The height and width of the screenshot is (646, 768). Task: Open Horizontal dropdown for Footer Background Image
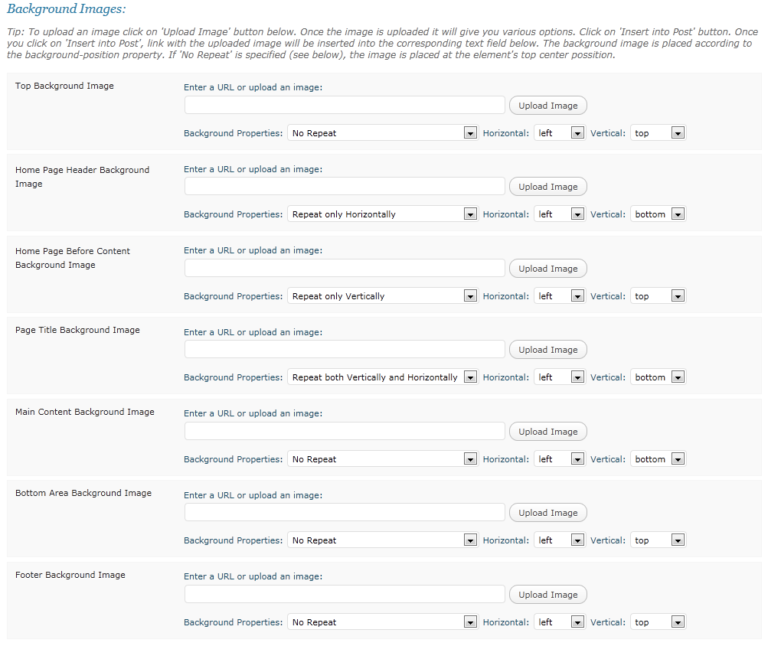click(559, 622)
